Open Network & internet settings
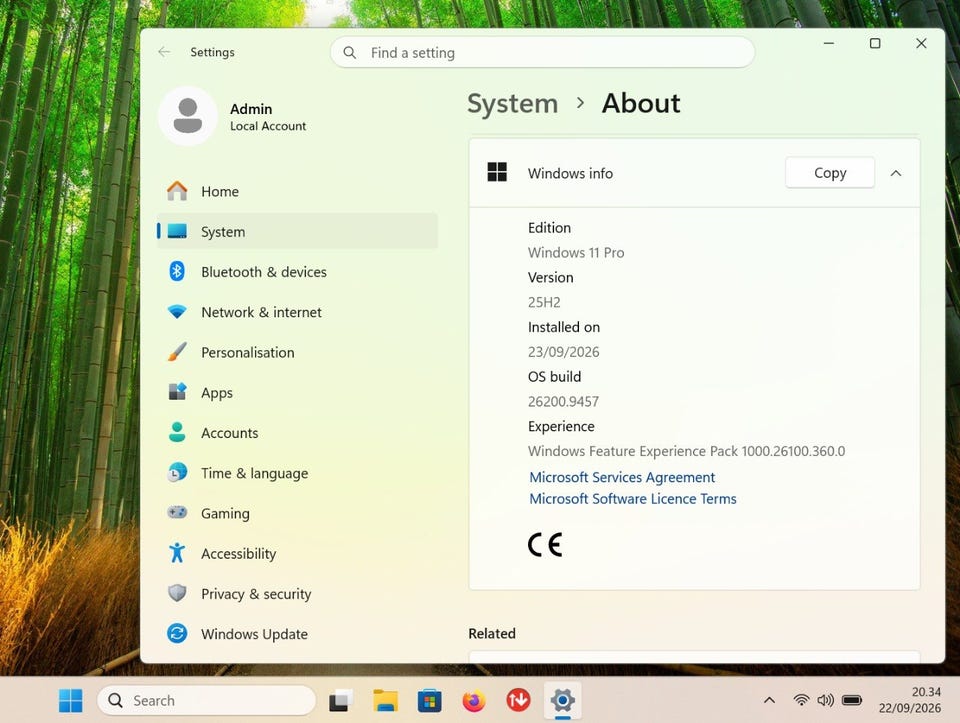Screen dimensions: 960x723 (x=298, y=312)
